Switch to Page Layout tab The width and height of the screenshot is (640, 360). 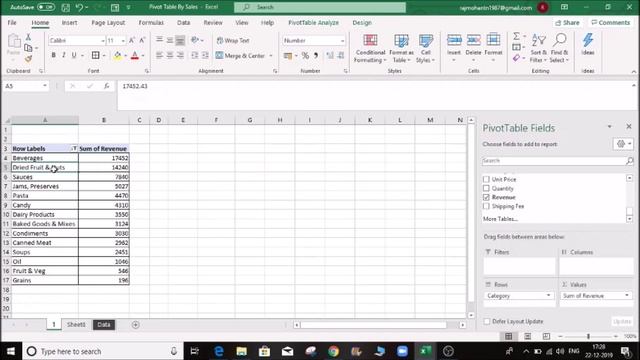point(108,23)
